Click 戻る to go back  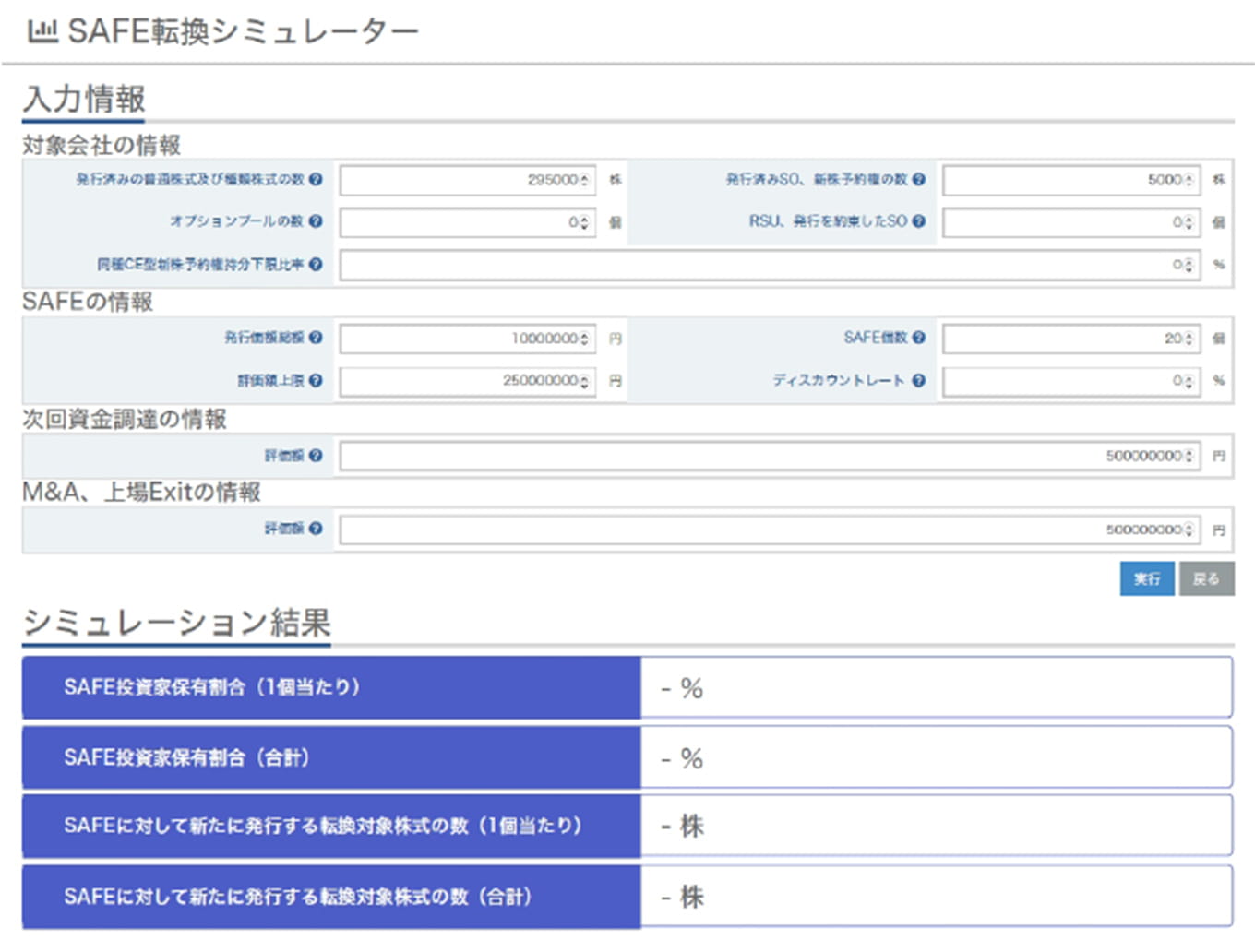coord(1207,579)
